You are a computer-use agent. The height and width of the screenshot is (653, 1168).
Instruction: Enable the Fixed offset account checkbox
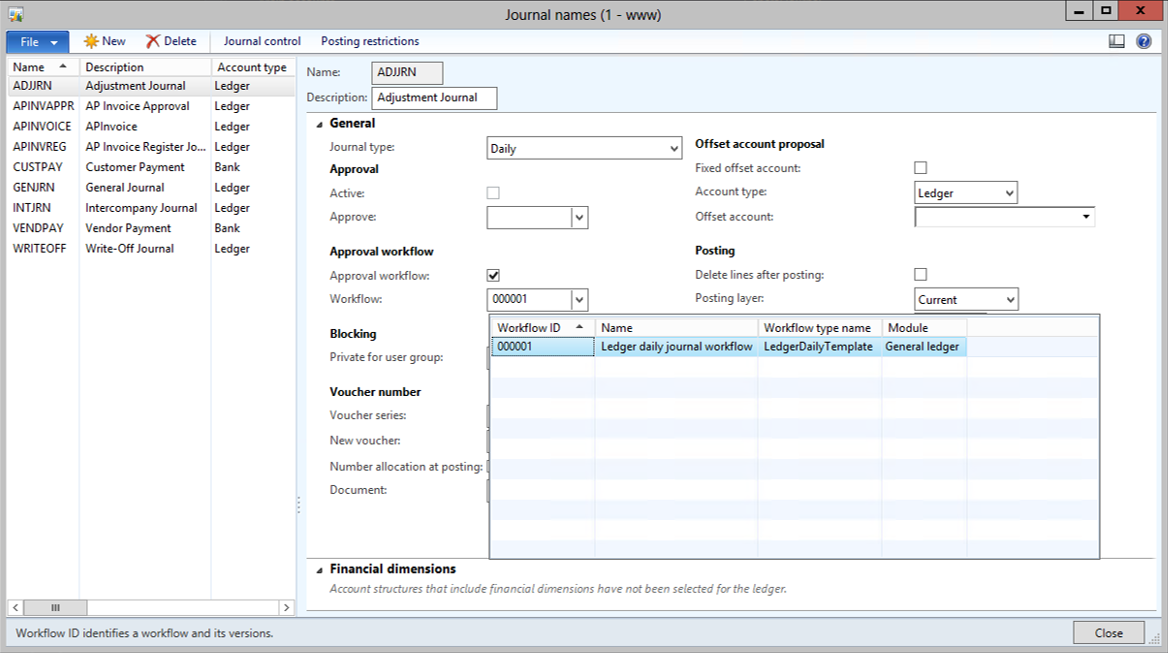point(921,168)
